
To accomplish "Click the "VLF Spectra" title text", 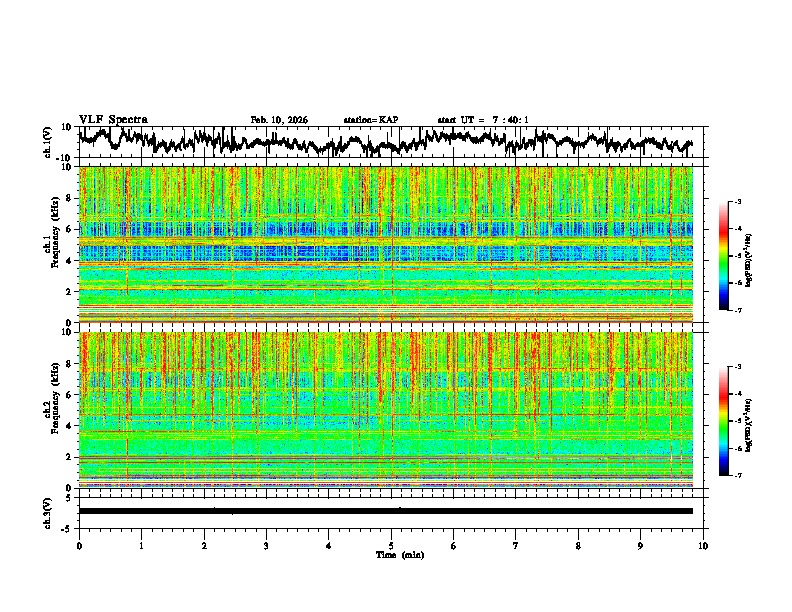I will click(113, 120).
